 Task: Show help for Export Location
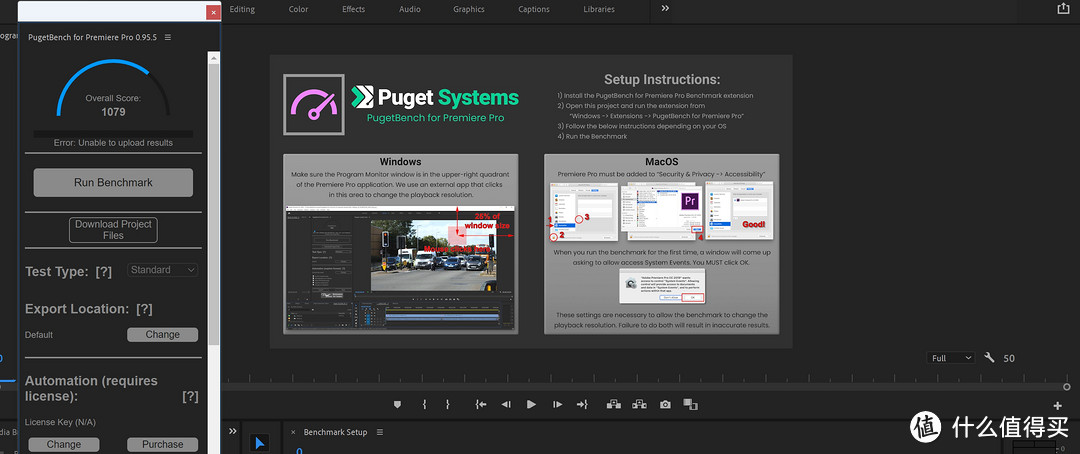click(144, 309)
